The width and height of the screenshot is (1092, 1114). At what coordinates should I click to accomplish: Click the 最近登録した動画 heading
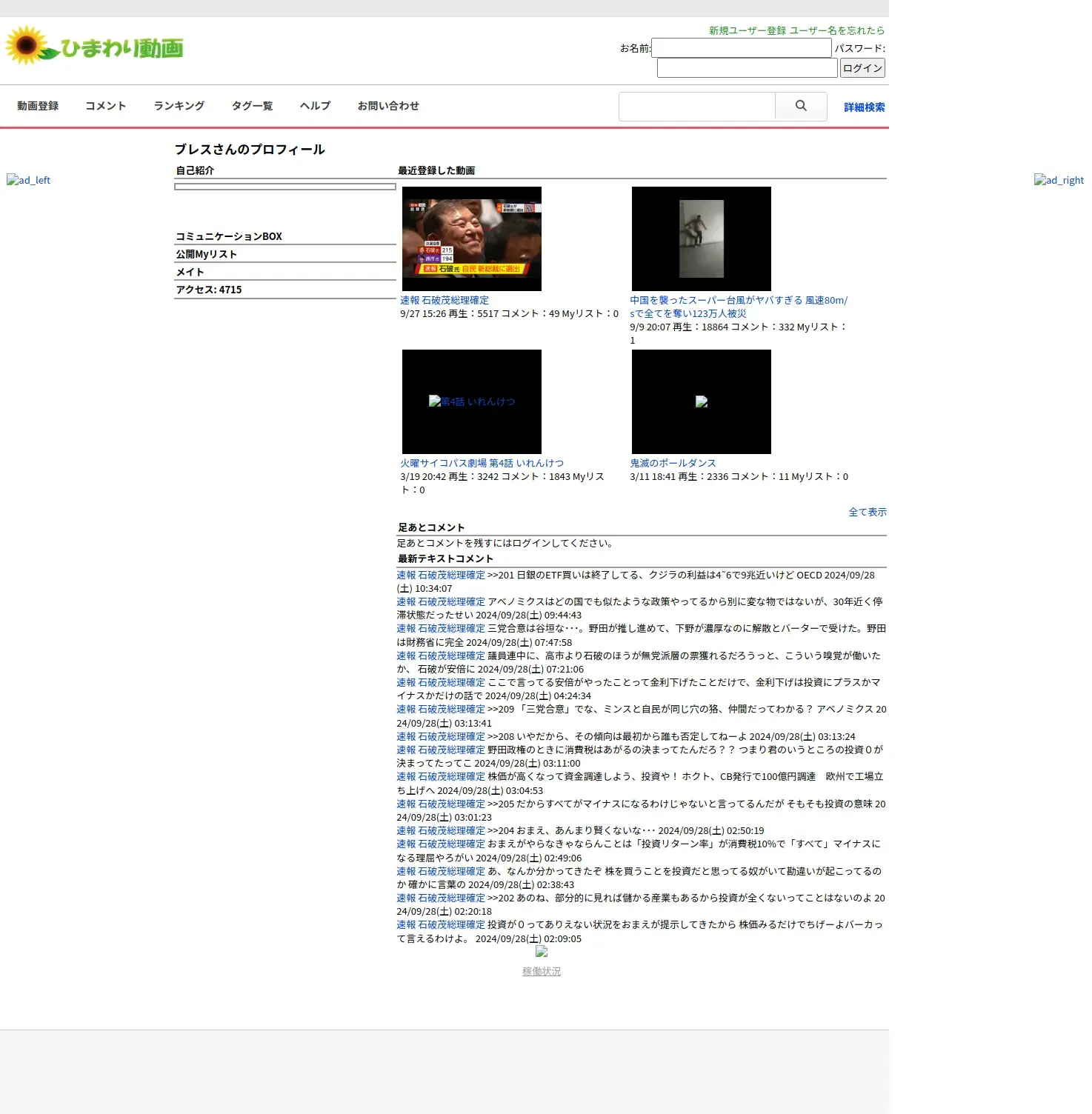[x=436, y=170]
